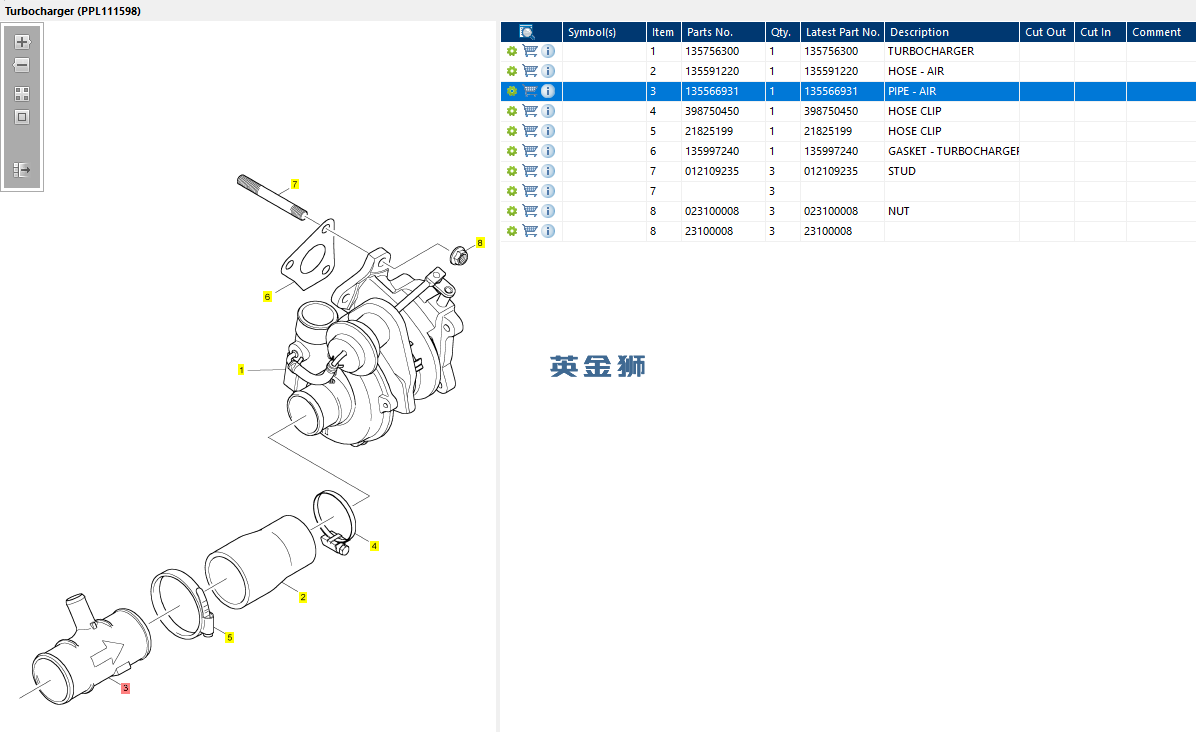Viewport: 1196px width, 732px height.
Task: Zoom out the diagram with minus tool
Action: pyautogui.click(x=22, y=66)
